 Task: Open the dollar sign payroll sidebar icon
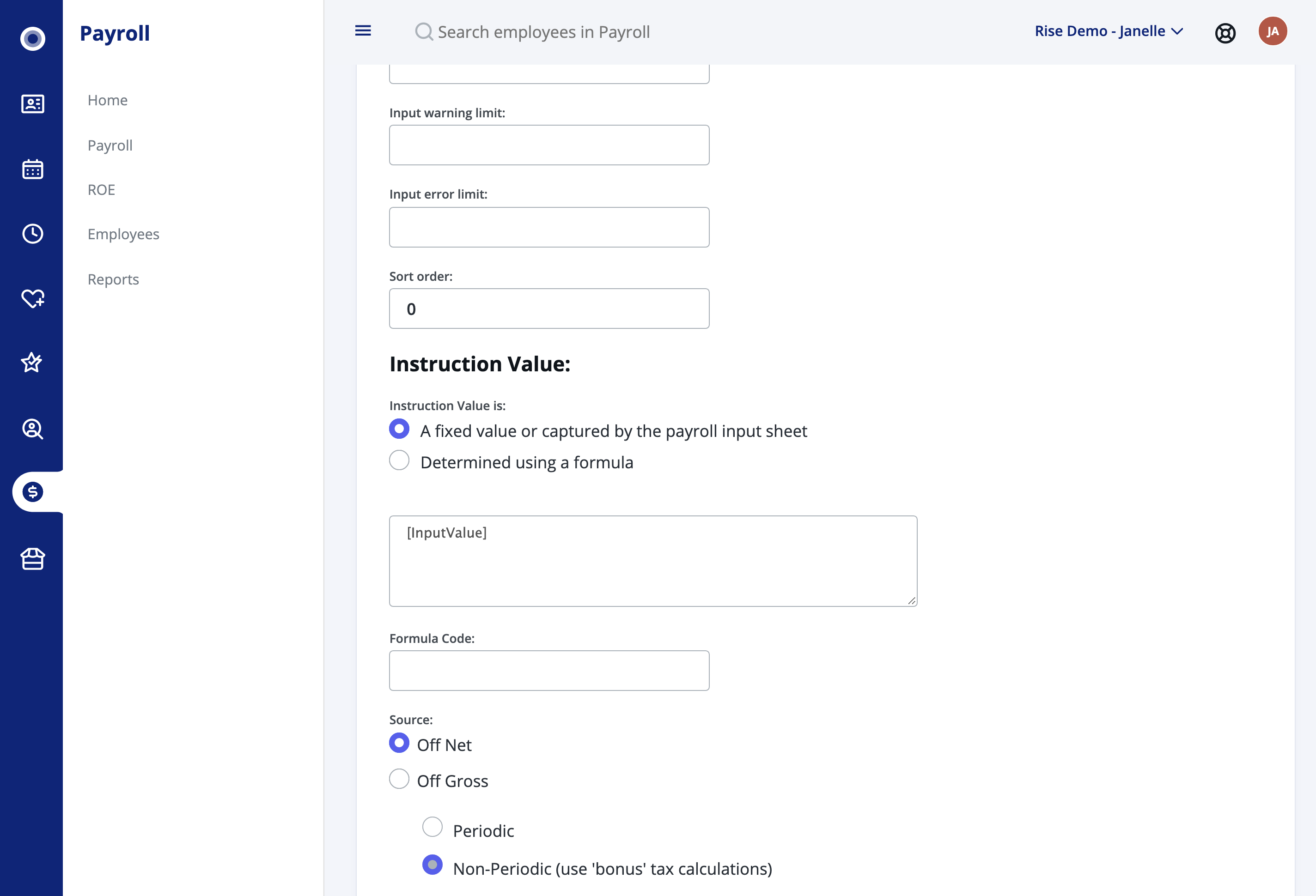tap(32, 492)
